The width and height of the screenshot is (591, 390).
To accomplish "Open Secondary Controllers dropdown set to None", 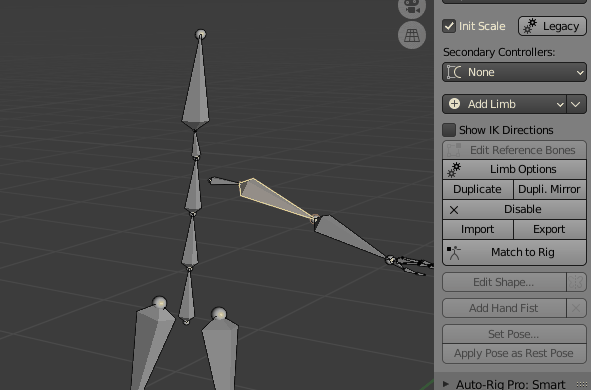I will 514,72.
